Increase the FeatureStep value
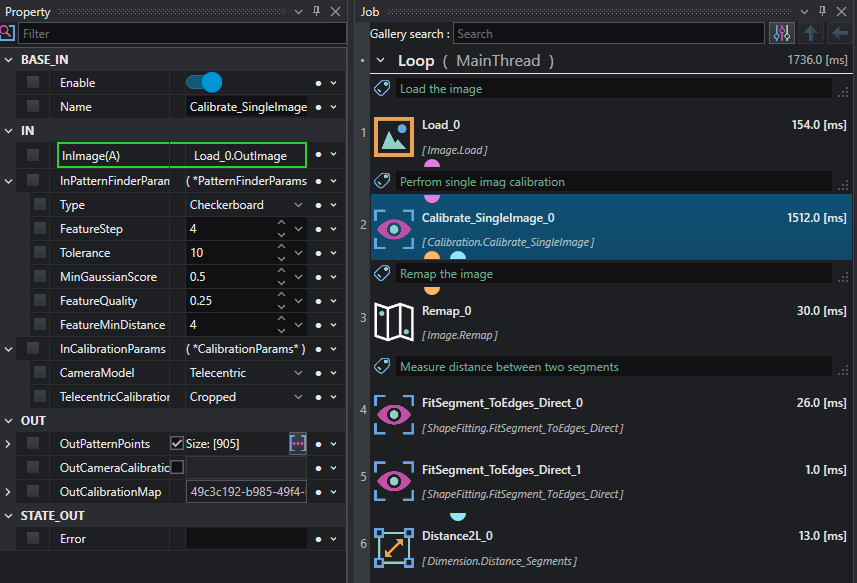 coord(281,223)
